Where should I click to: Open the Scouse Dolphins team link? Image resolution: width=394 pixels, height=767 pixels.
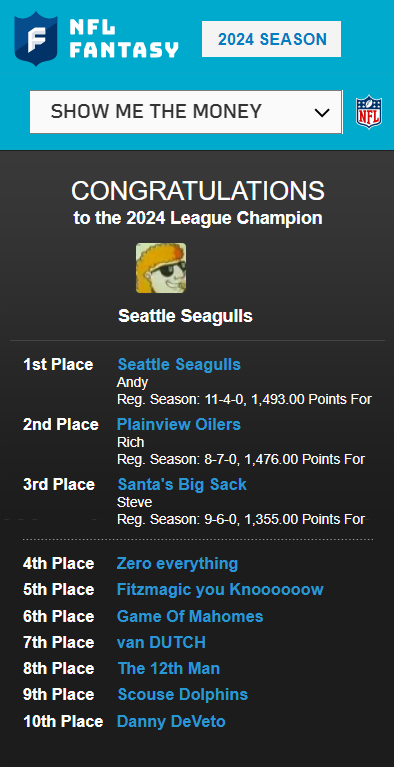183,695
